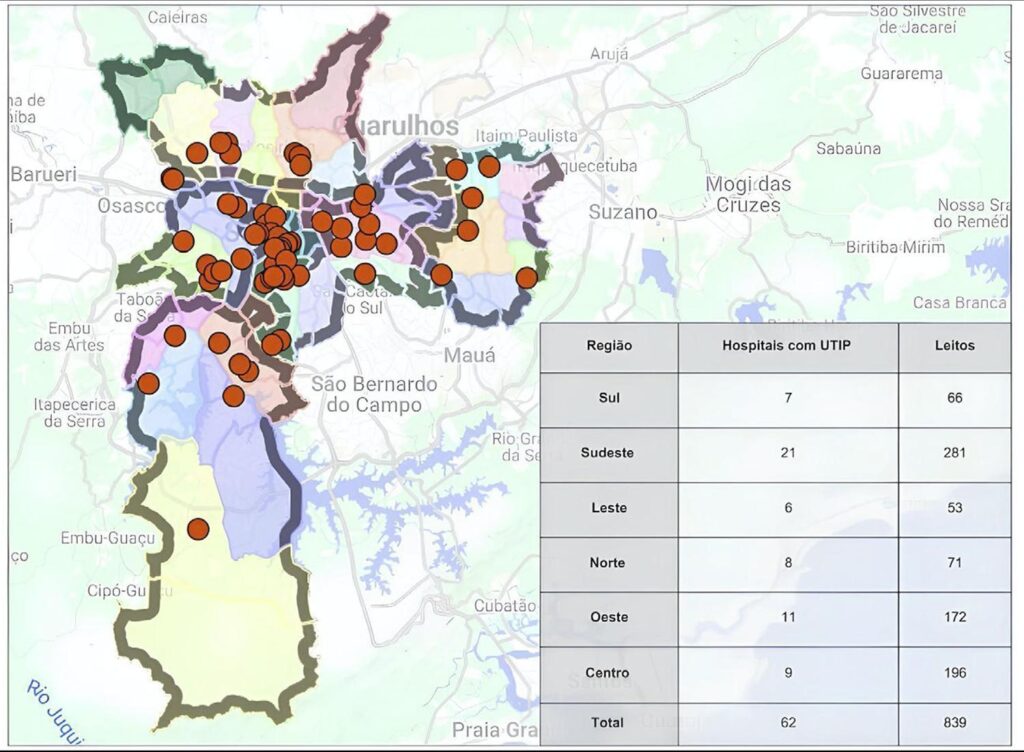The image size is (1024, 752).
Task: Click the Leitos column header
Action: [x=954, y=345]
